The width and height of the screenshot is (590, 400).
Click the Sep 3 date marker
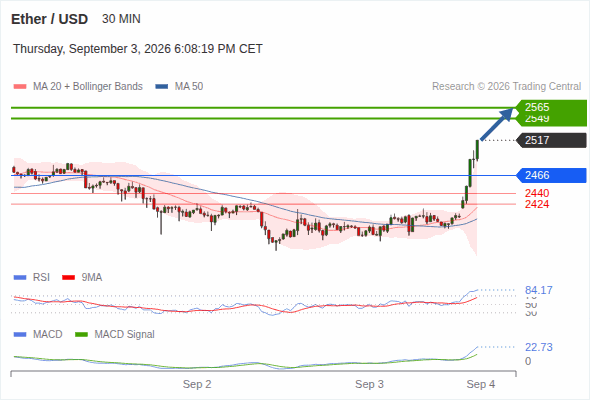click(369, 384)
